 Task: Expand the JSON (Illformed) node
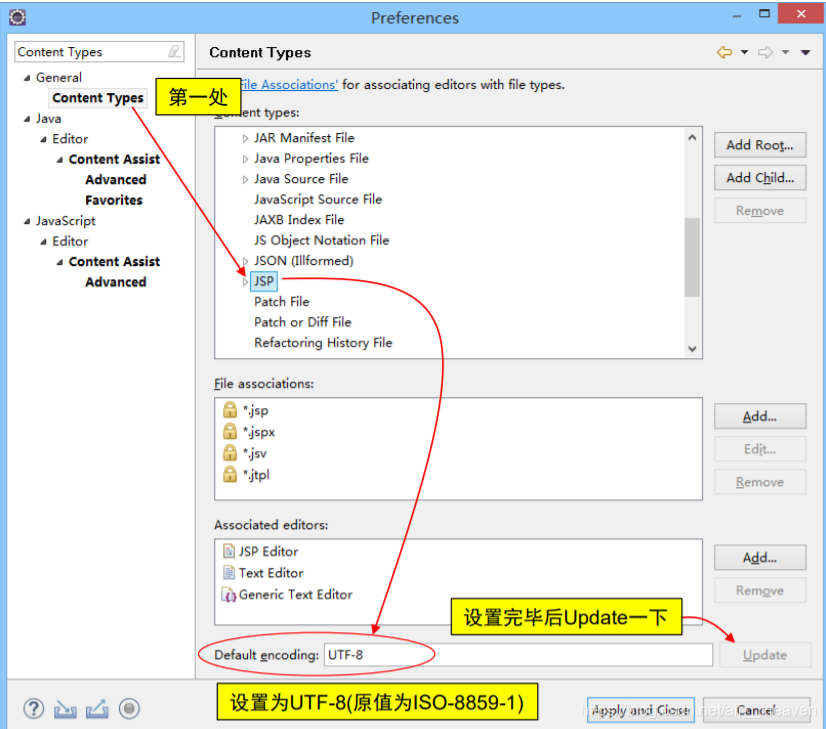tap(245, 261)
